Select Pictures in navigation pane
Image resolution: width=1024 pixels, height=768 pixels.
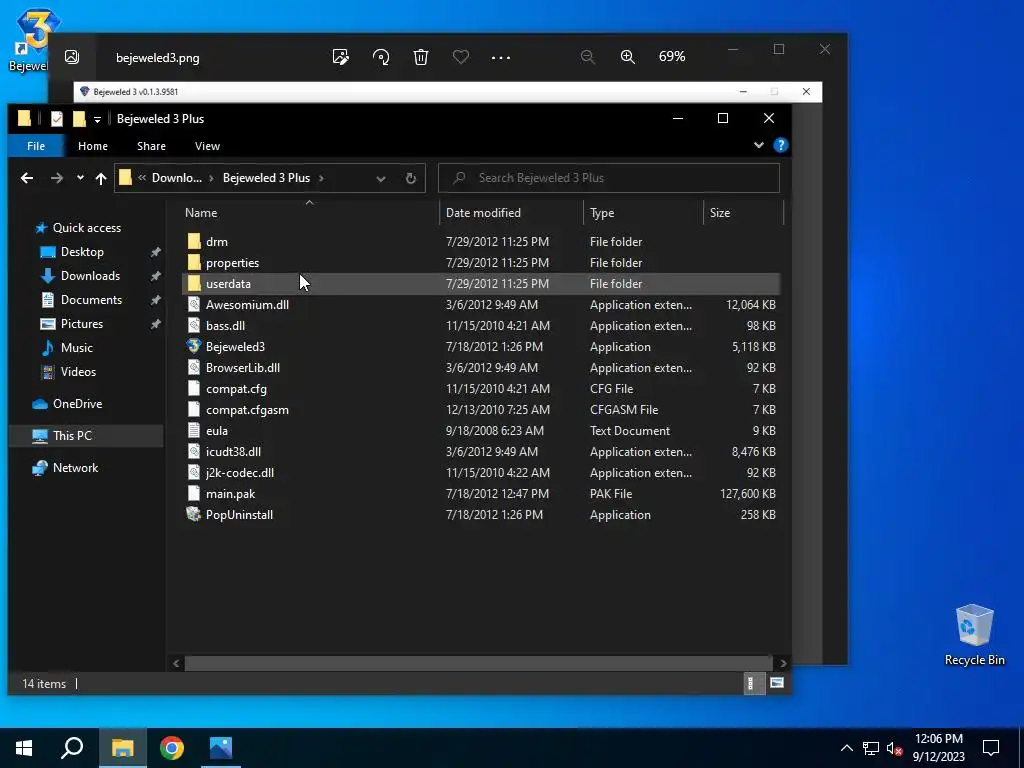coord(81,324)
